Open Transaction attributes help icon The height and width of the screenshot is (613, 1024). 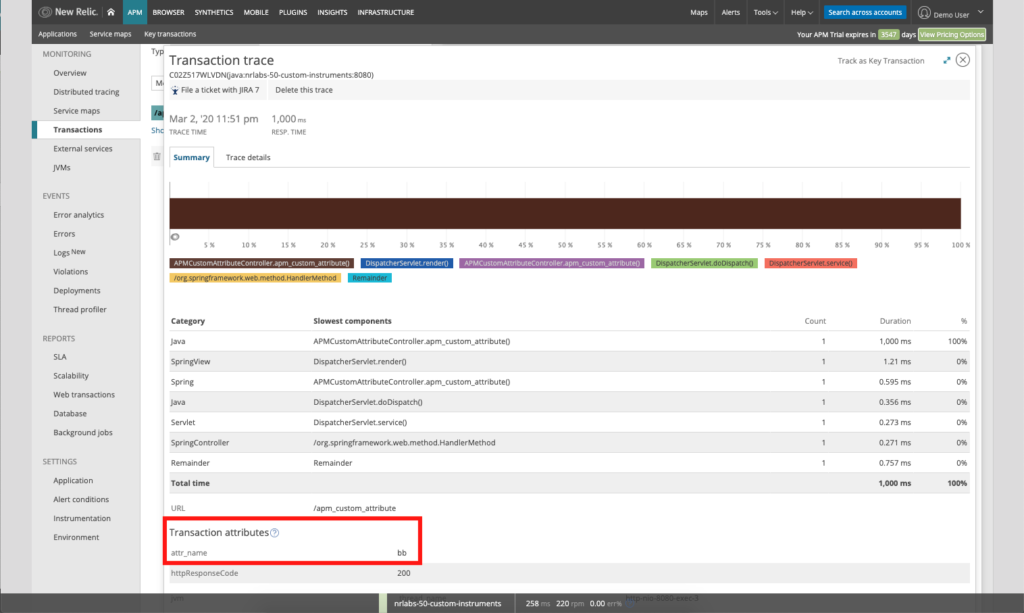tap(275, 533)
